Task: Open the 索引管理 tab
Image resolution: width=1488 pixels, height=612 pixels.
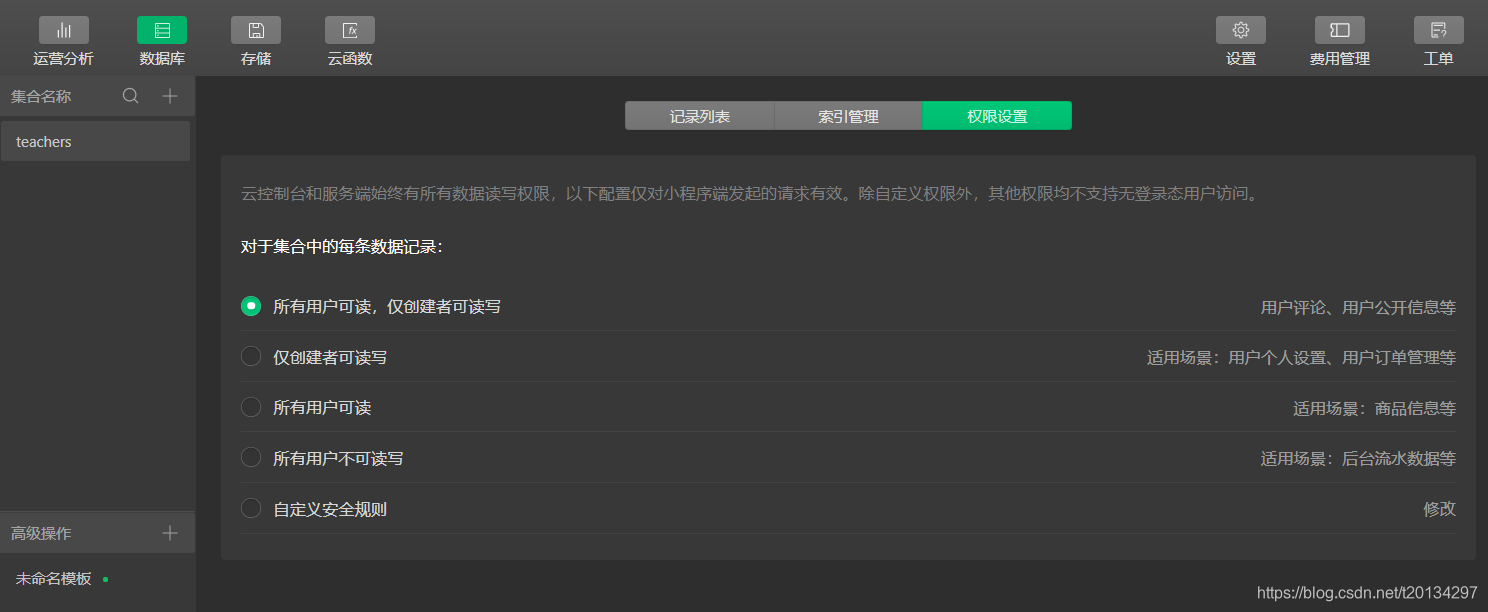Action: tap(847, 115)
